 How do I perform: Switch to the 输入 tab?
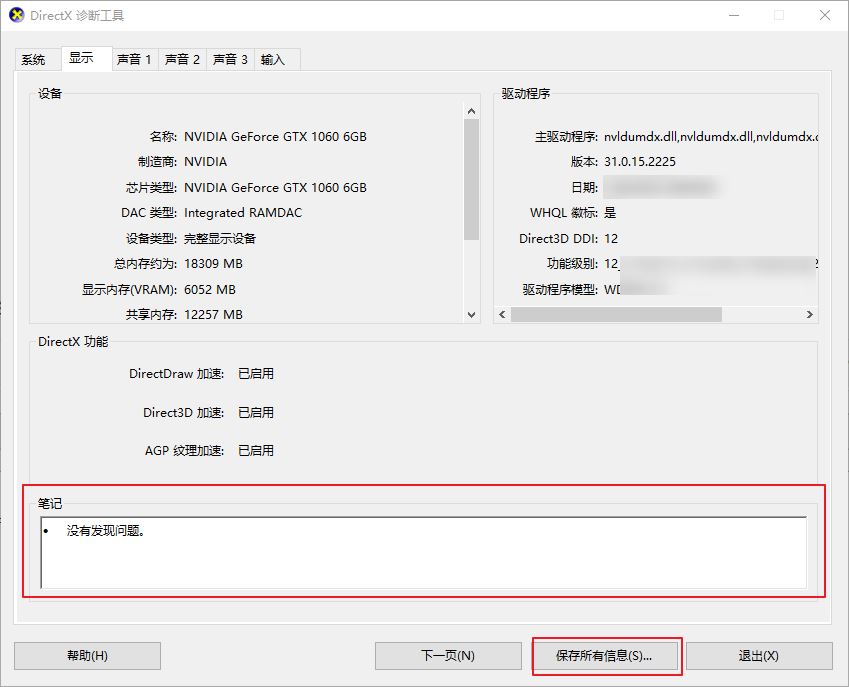(x=277, y=60)
